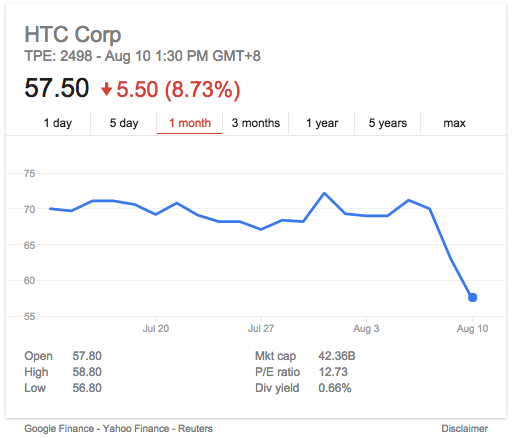Image resolution: width=515 pixels, height=438 pixels.
Task: Click the blue end-point dot on chart
Action: 472,297
